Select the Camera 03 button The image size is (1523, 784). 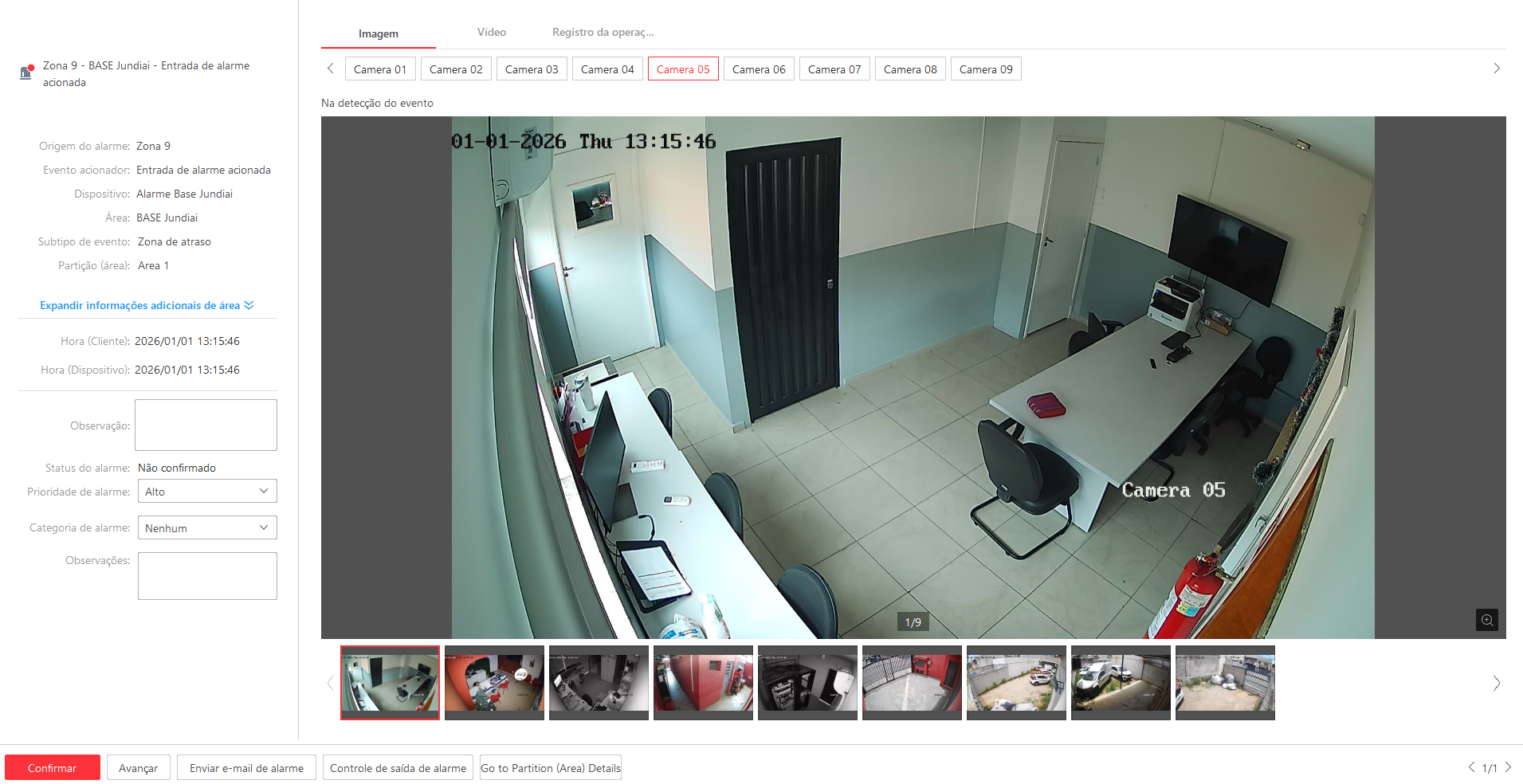pyautogui.click(x=532, y=69)
